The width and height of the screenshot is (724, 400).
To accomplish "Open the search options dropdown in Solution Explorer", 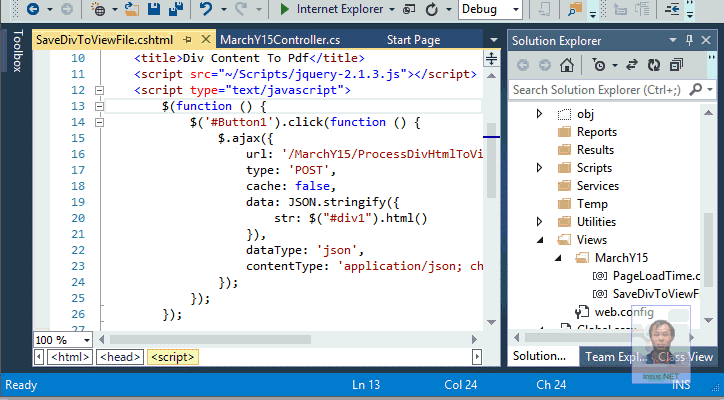I will click(710, 89).
